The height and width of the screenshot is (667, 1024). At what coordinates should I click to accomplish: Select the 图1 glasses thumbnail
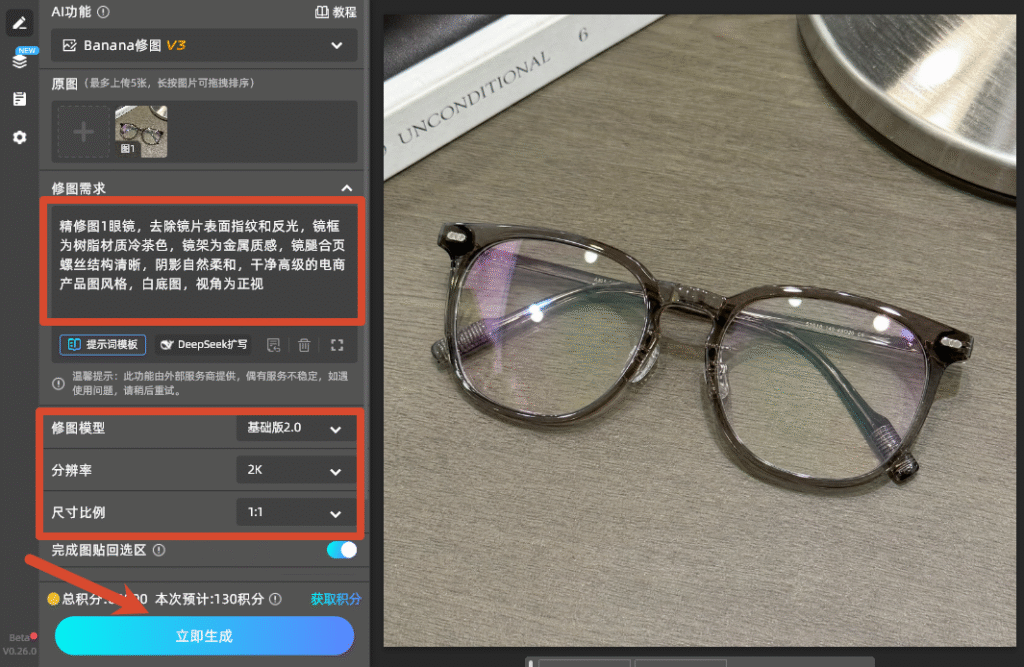(x=141, y=132)
